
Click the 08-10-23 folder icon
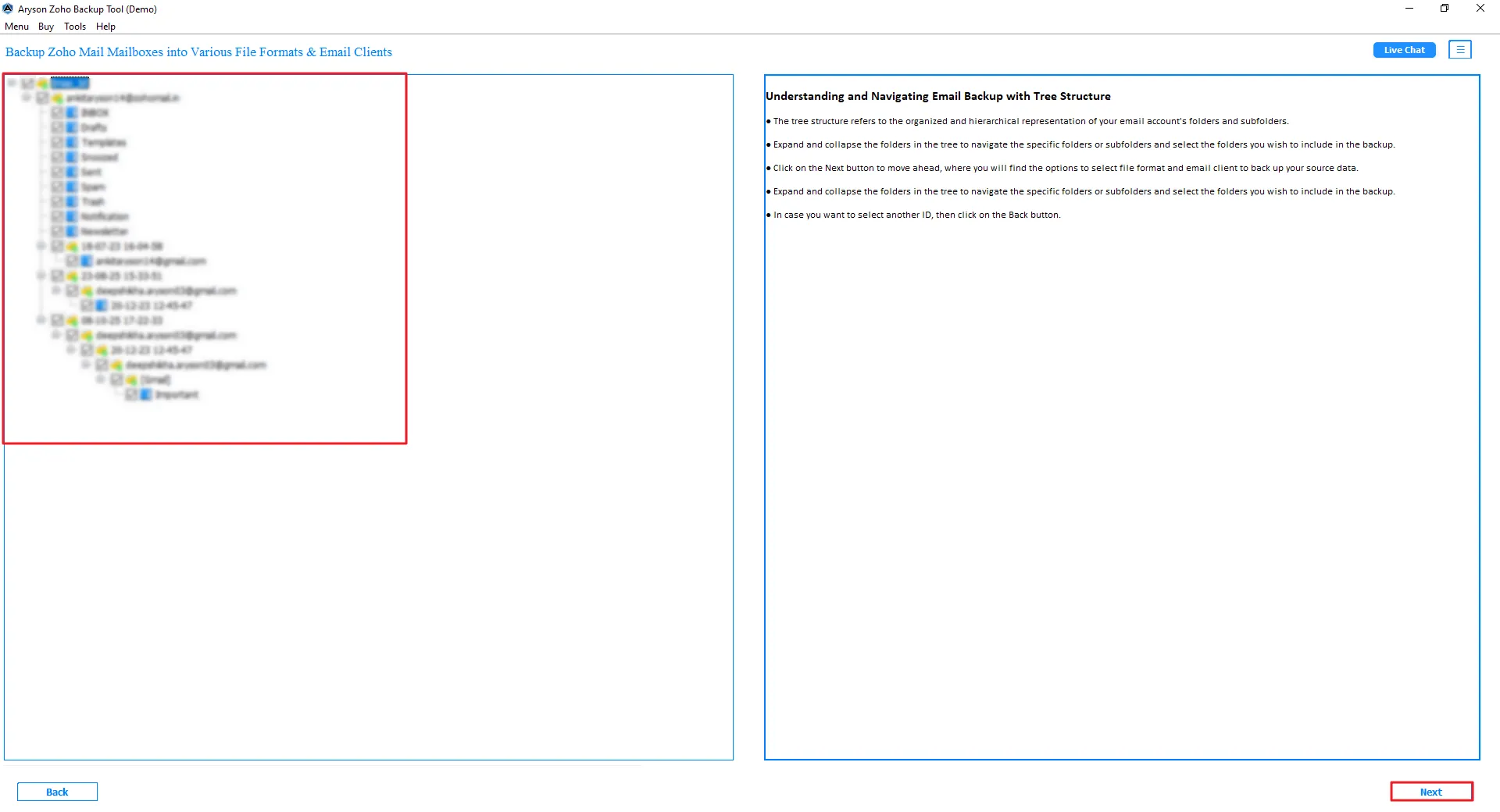72,320
